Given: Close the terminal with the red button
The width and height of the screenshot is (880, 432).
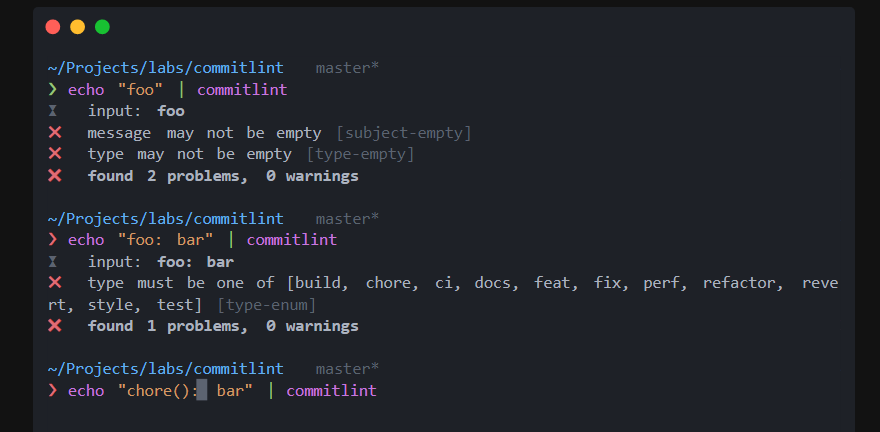Looking at the screenshot, I should [53, 27].
